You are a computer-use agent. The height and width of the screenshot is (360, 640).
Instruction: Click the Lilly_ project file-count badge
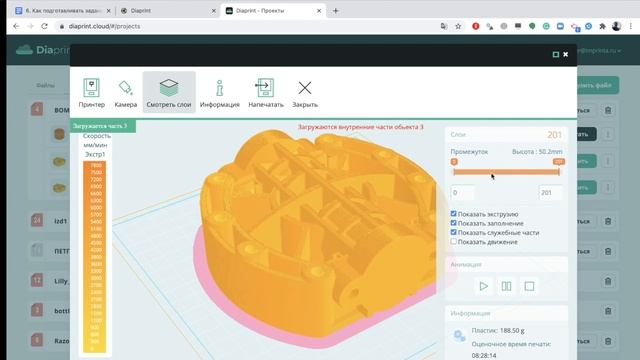tap(37, 280)
